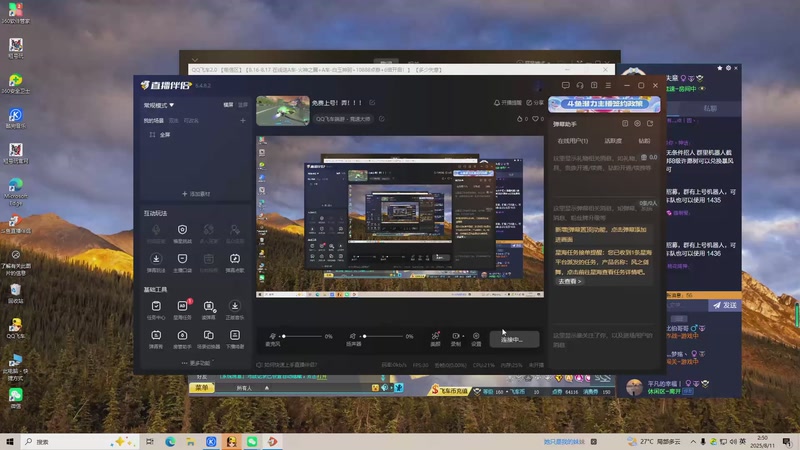800x450 pixels.
Task: Open 回收站 recycle bin on desktop
Action: [16, 293]
